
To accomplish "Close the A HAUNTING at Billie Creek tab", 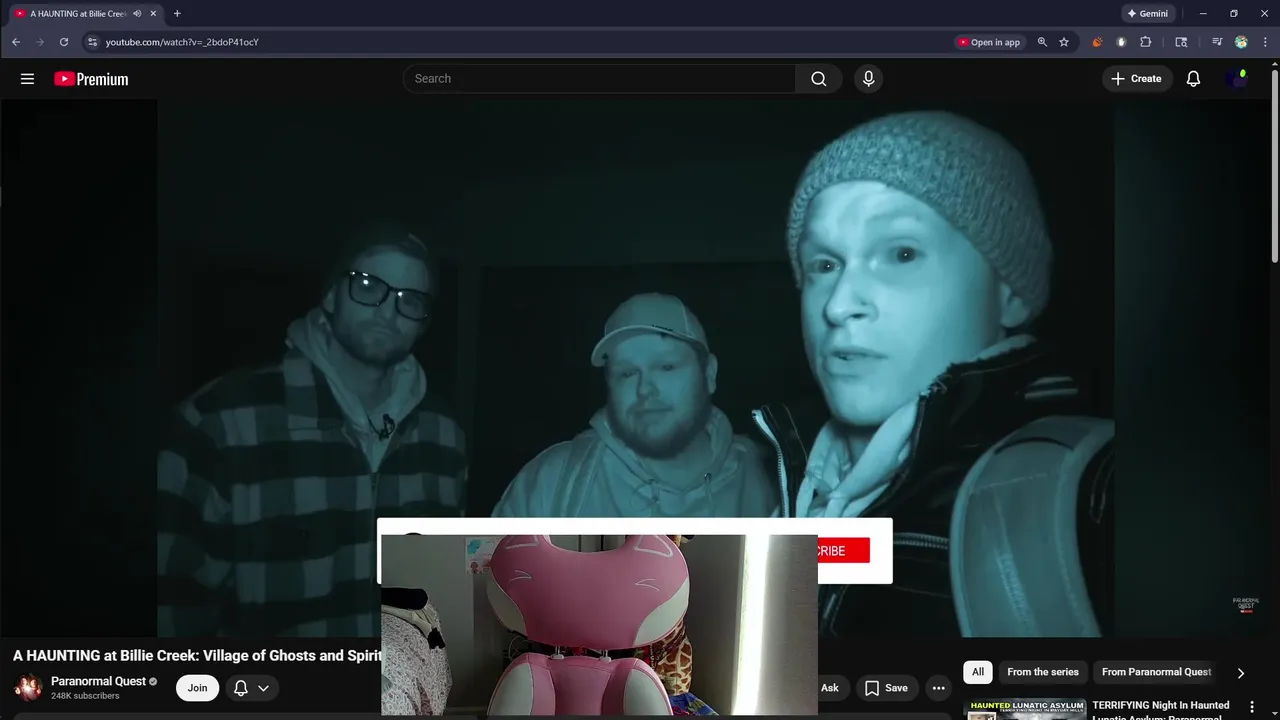I will pos(153,14).
